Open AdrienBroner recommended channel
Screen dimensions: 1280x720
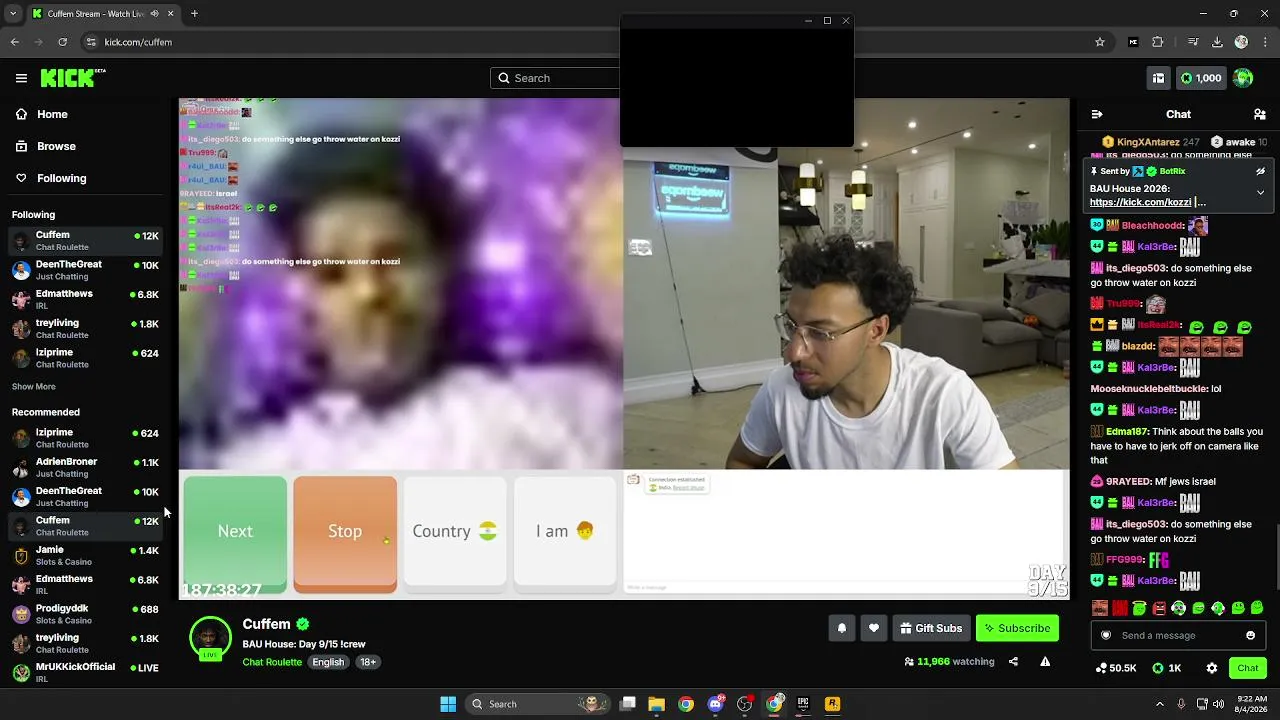[x=86, y=467]
